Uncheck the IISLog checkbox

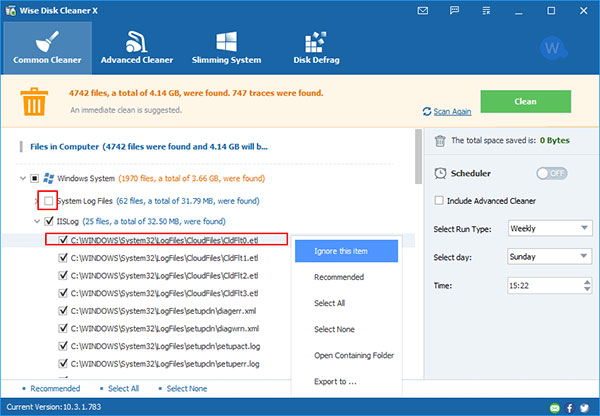tap(47, 221)
